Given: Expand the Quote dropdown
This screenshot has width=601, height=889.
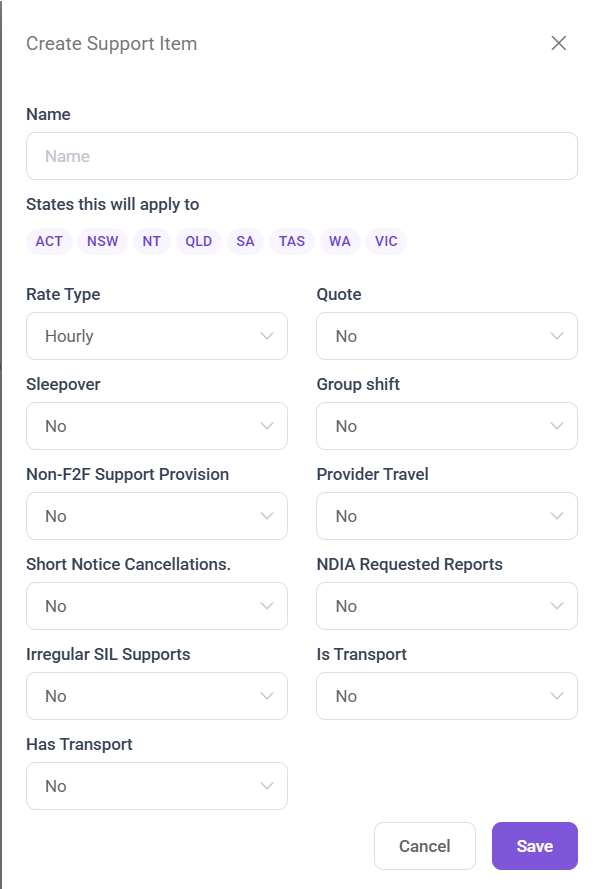Looking at the screenshot, I should tap(446, 336).
